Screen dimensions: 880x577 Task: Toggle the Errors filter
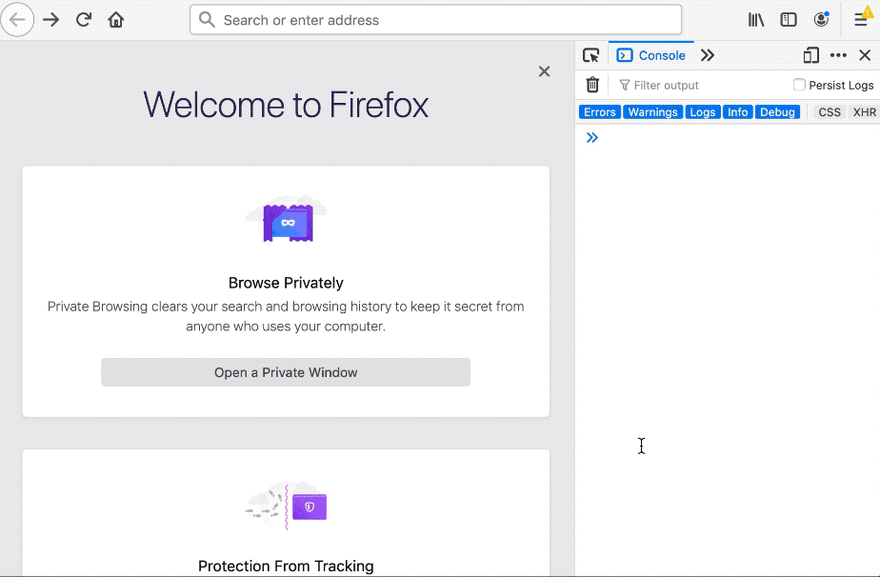click(599, 112)
